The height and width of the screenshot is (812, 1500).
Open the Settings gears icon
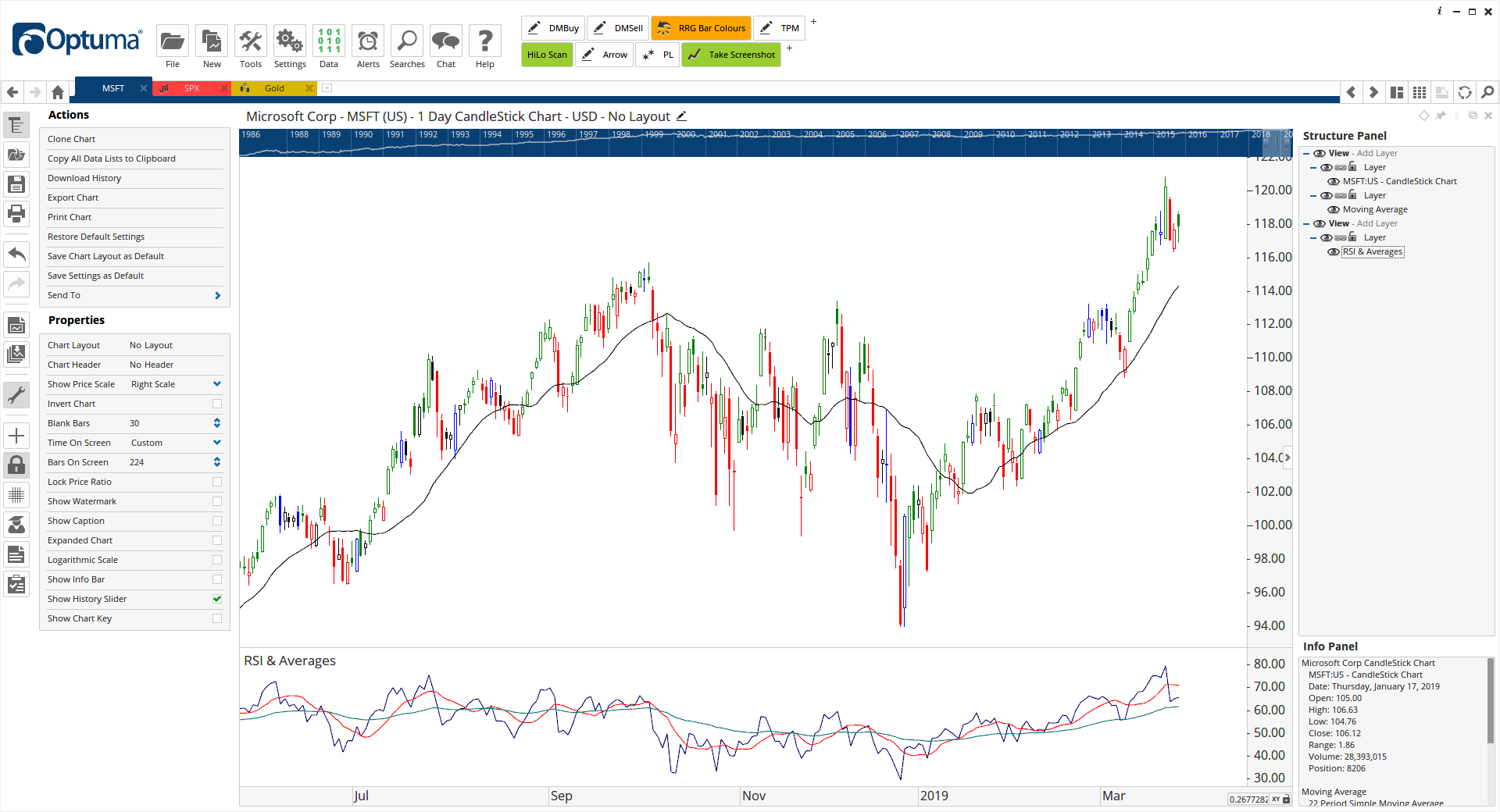[x=290, y=41]
